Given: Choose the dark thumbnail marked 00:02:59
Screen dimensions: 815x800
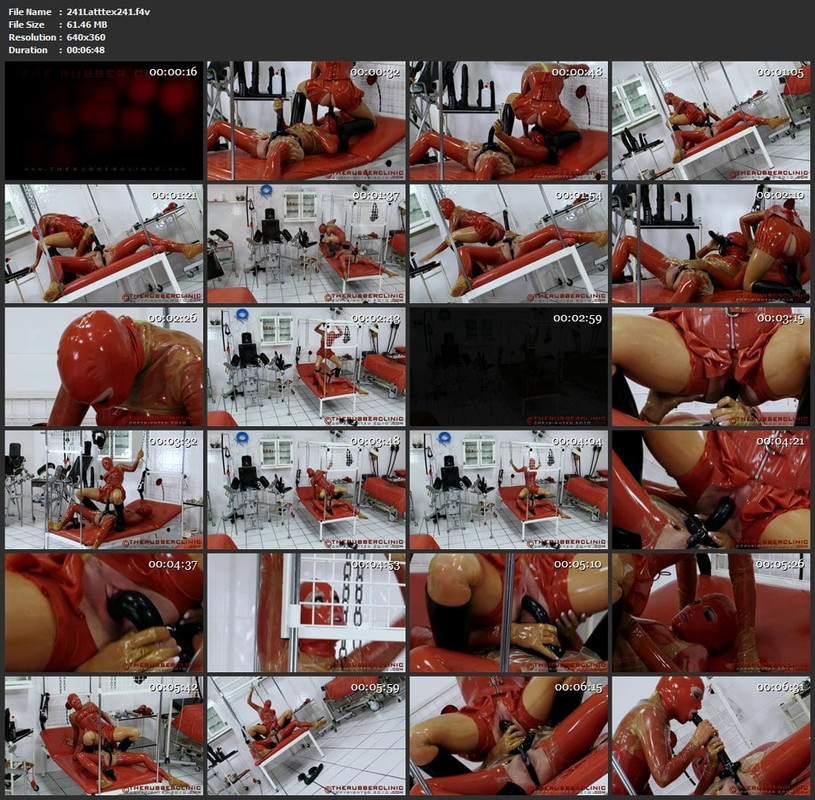Looking at the screenshot, I should pos(509,367).
